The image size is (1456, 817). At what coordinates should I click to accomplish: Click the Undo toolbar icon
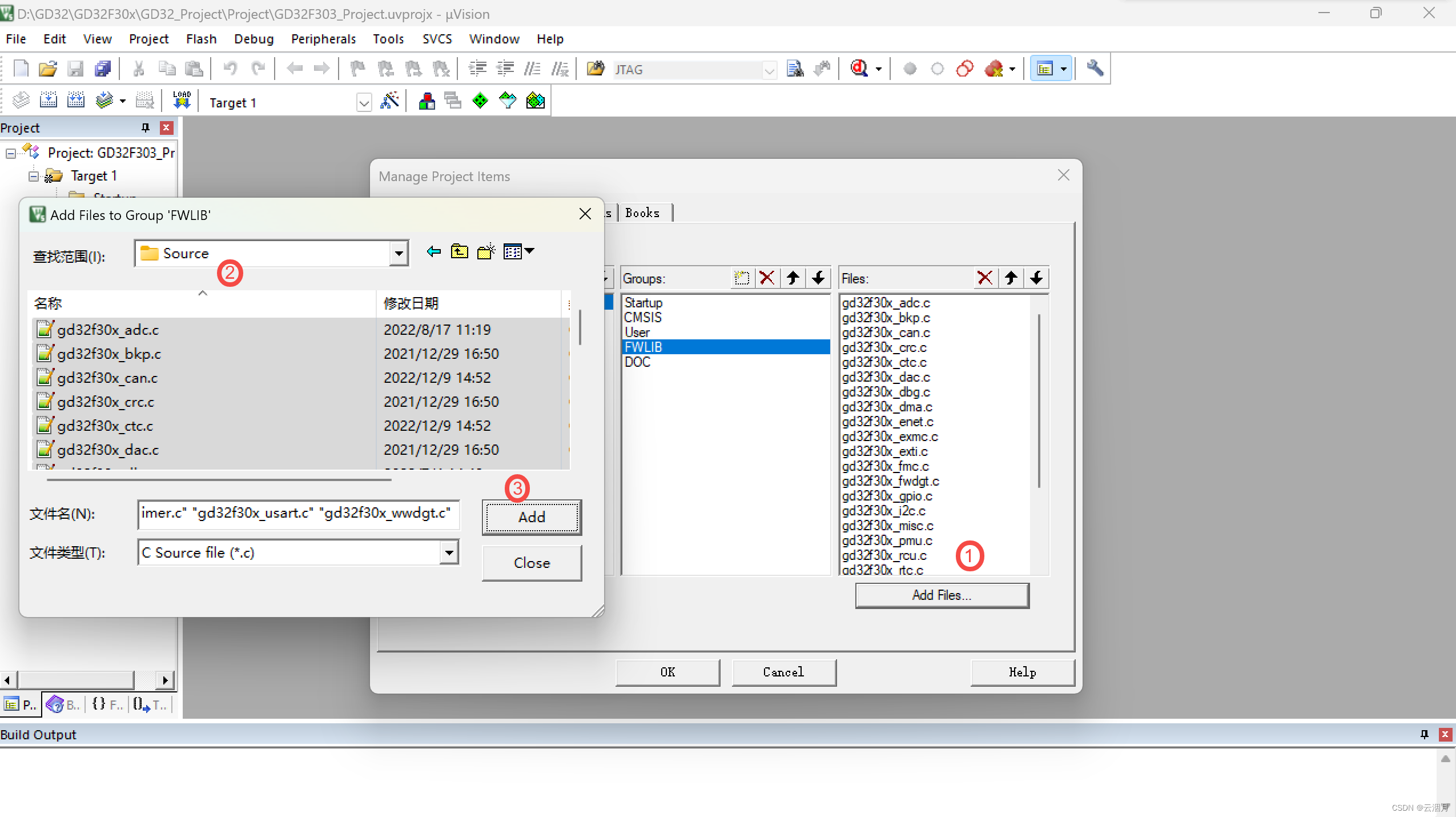pyautogui.click(x=230, y=69)
